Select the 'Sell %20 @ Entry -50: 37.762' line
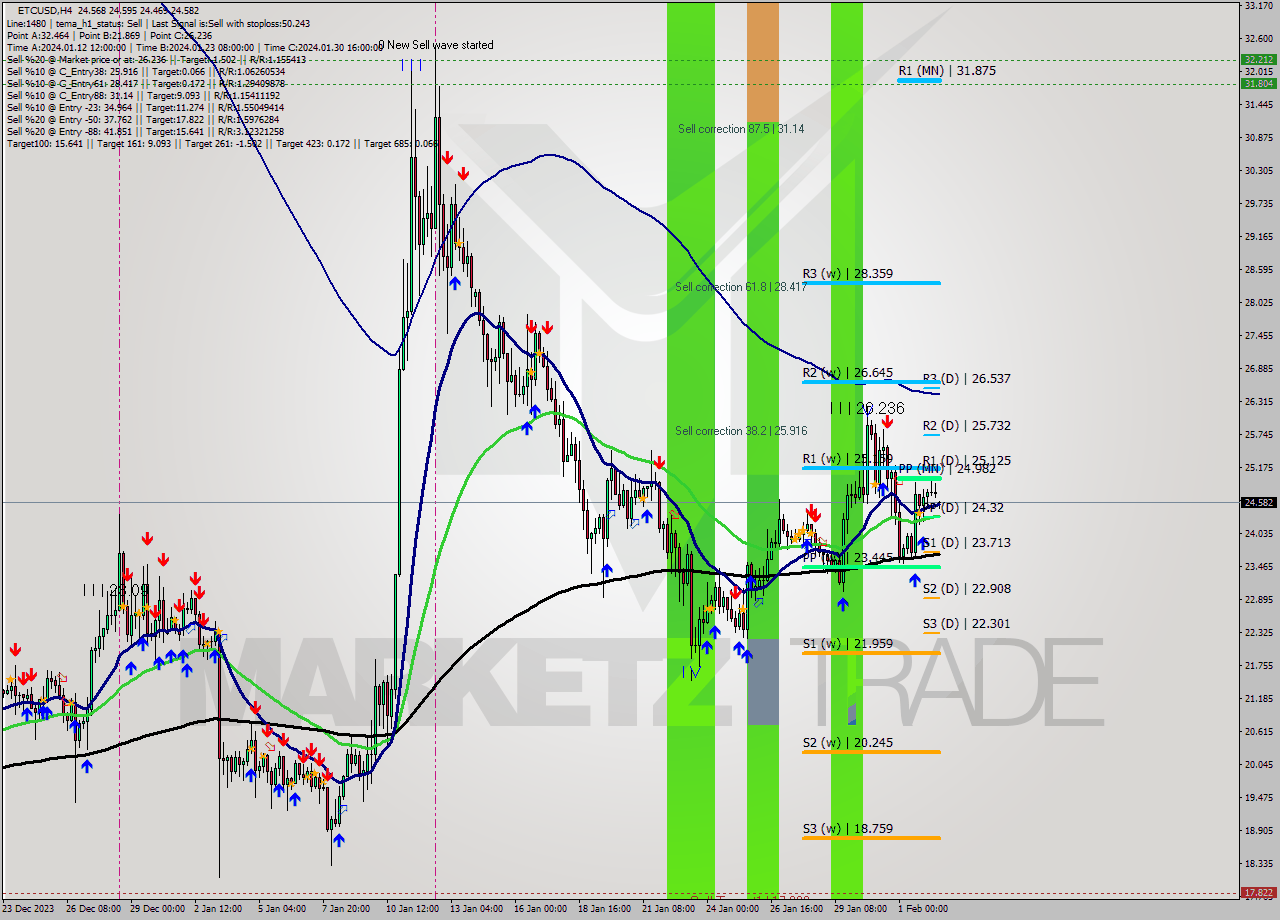Viewport: 1280px width, 920px height. [x=142, y=119]
